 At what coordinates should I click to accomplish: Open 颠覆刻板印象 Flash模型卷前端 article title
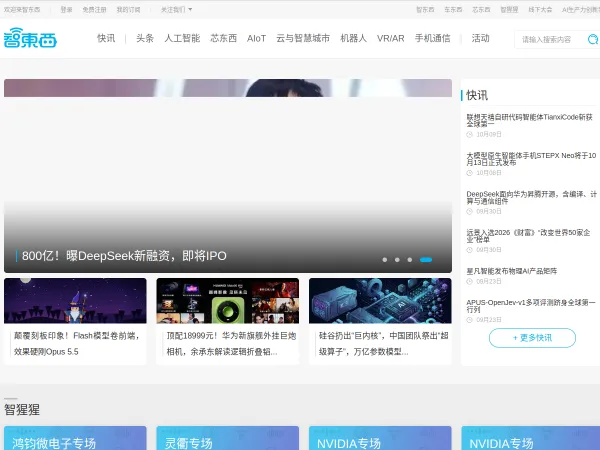tap(77, 343)
